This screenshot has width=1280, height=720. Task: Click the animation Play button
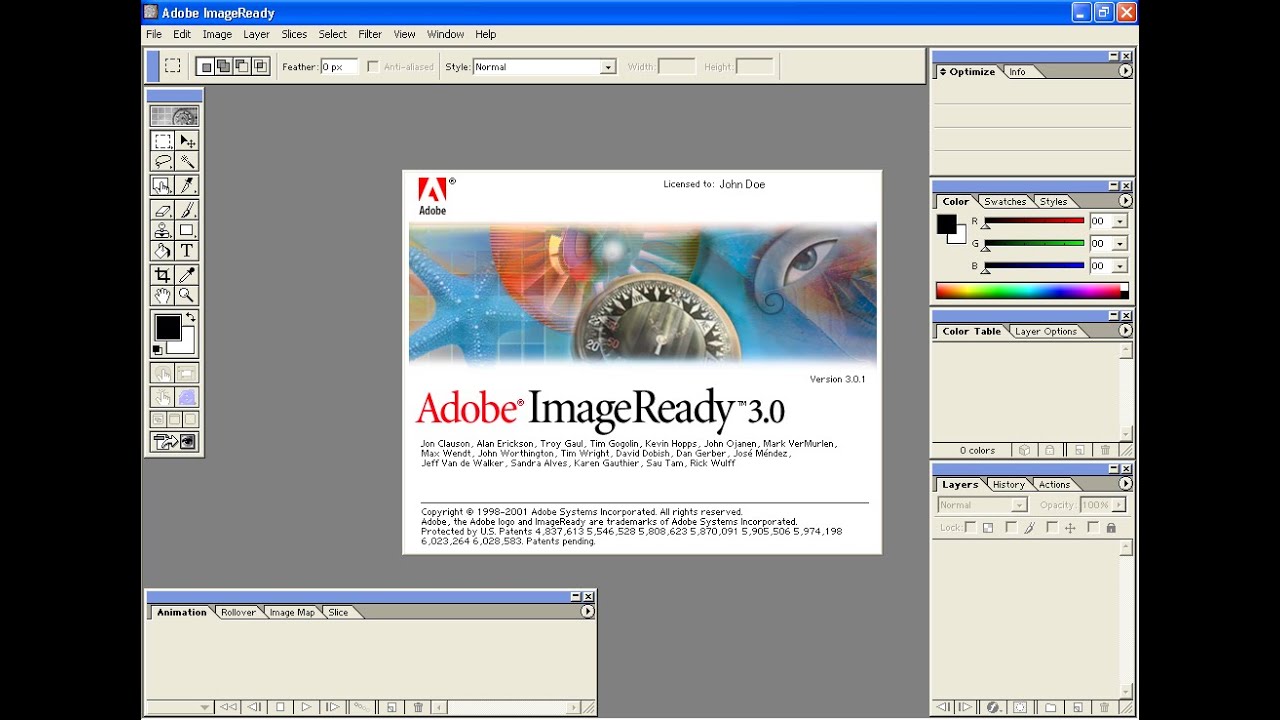click(307, 707)
